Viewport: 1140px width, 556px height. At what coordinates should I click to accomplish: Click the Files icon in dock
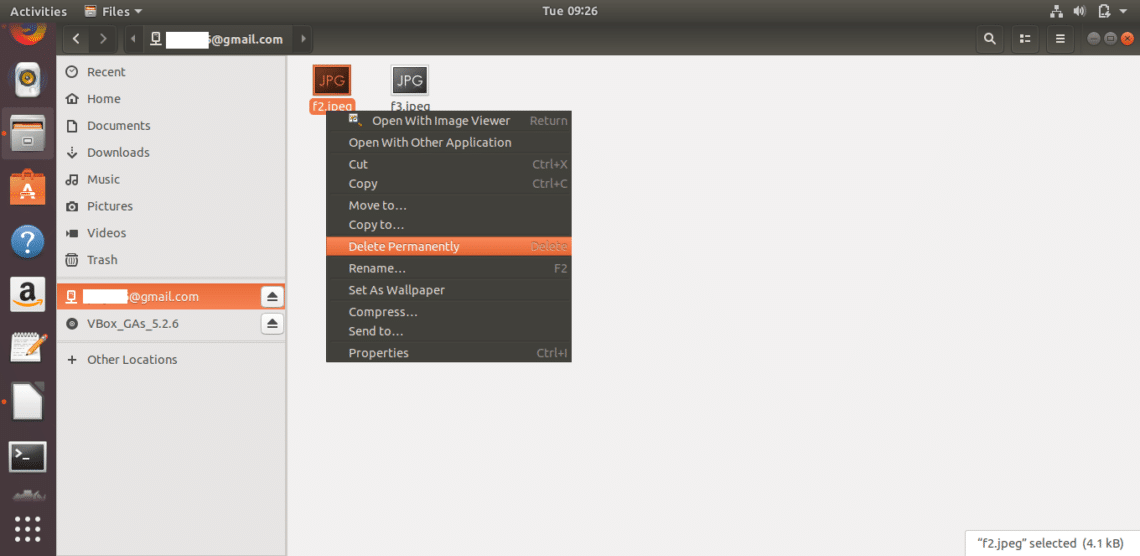click(28, 134)
